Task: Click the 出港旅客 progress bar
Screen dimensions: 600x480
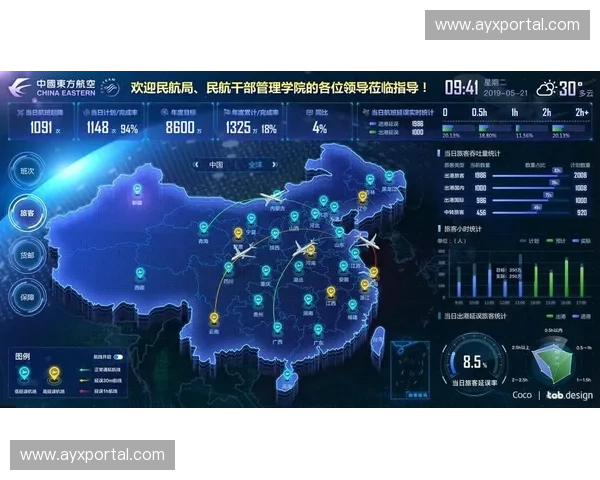Action: click(530, 176)
